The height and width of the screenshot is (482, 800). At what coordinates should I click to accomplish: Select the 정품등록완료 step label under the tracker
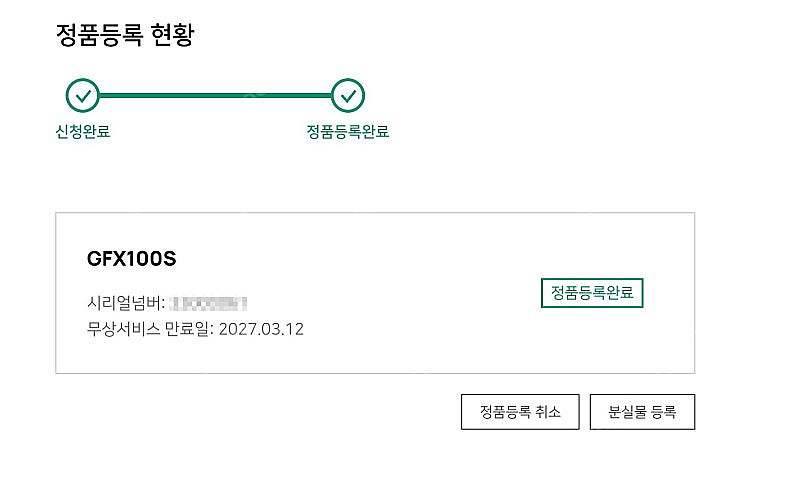(x=347, y=132)
